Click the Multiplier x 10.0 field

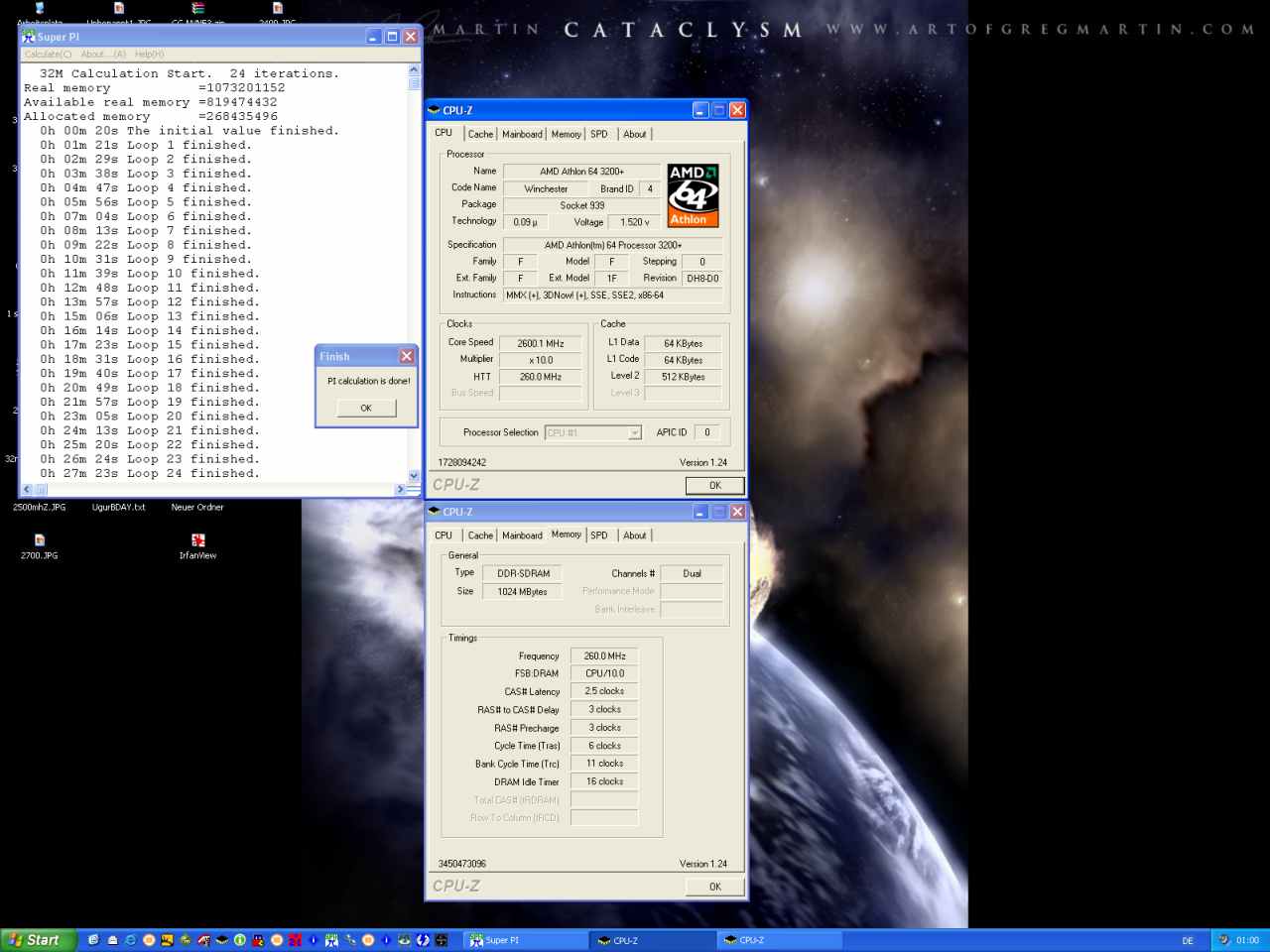(541, 360)
